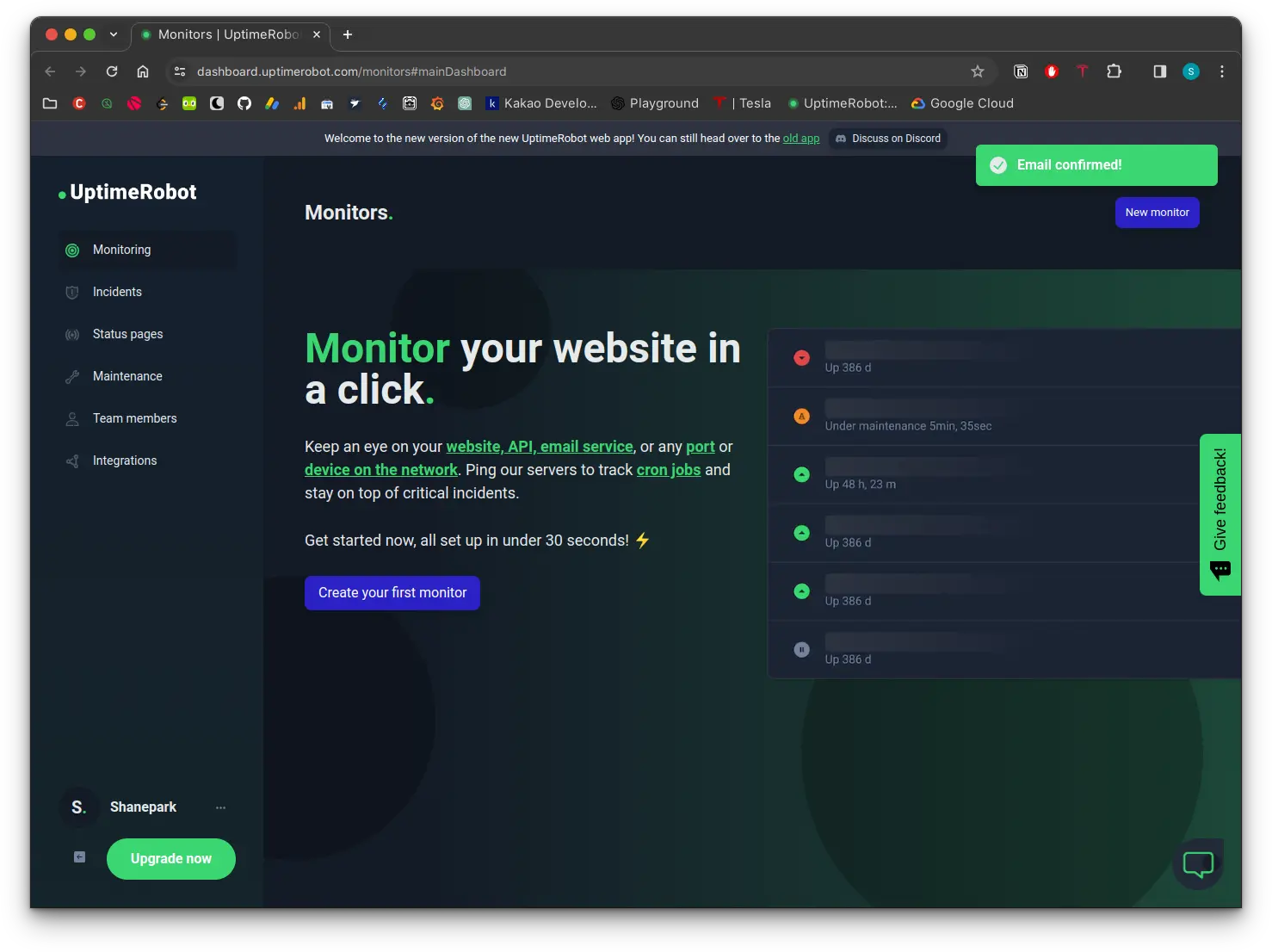Image resolution: width=1272 pixels, height=952 pixels.
Task: Toggle the browser side panel
Action: pos(1160,71)
